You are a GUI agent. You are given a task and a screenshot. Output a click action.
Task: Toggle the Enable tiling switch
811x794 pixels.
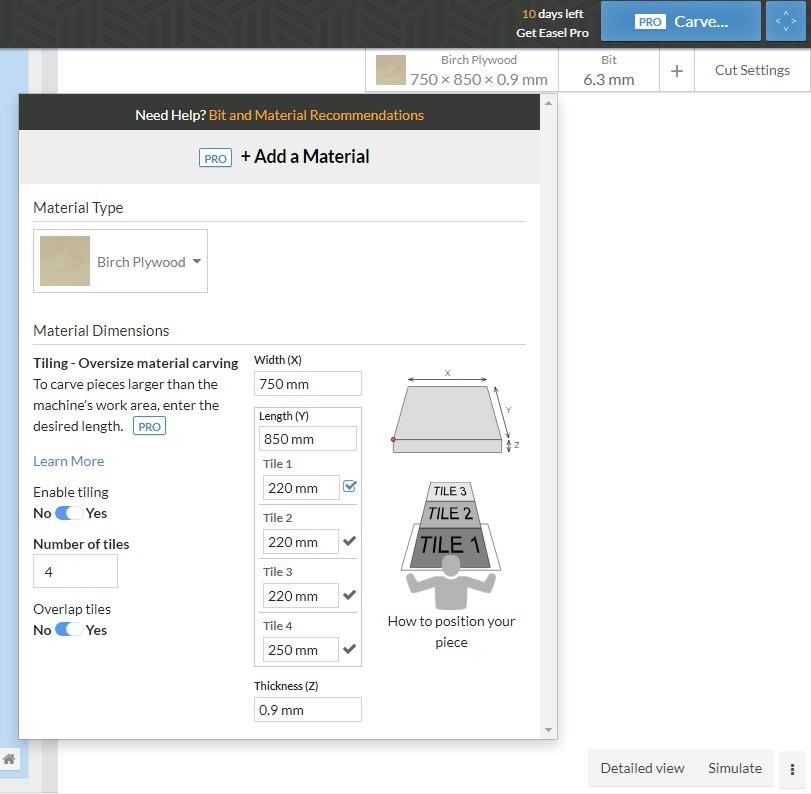[x=68, y=513]
